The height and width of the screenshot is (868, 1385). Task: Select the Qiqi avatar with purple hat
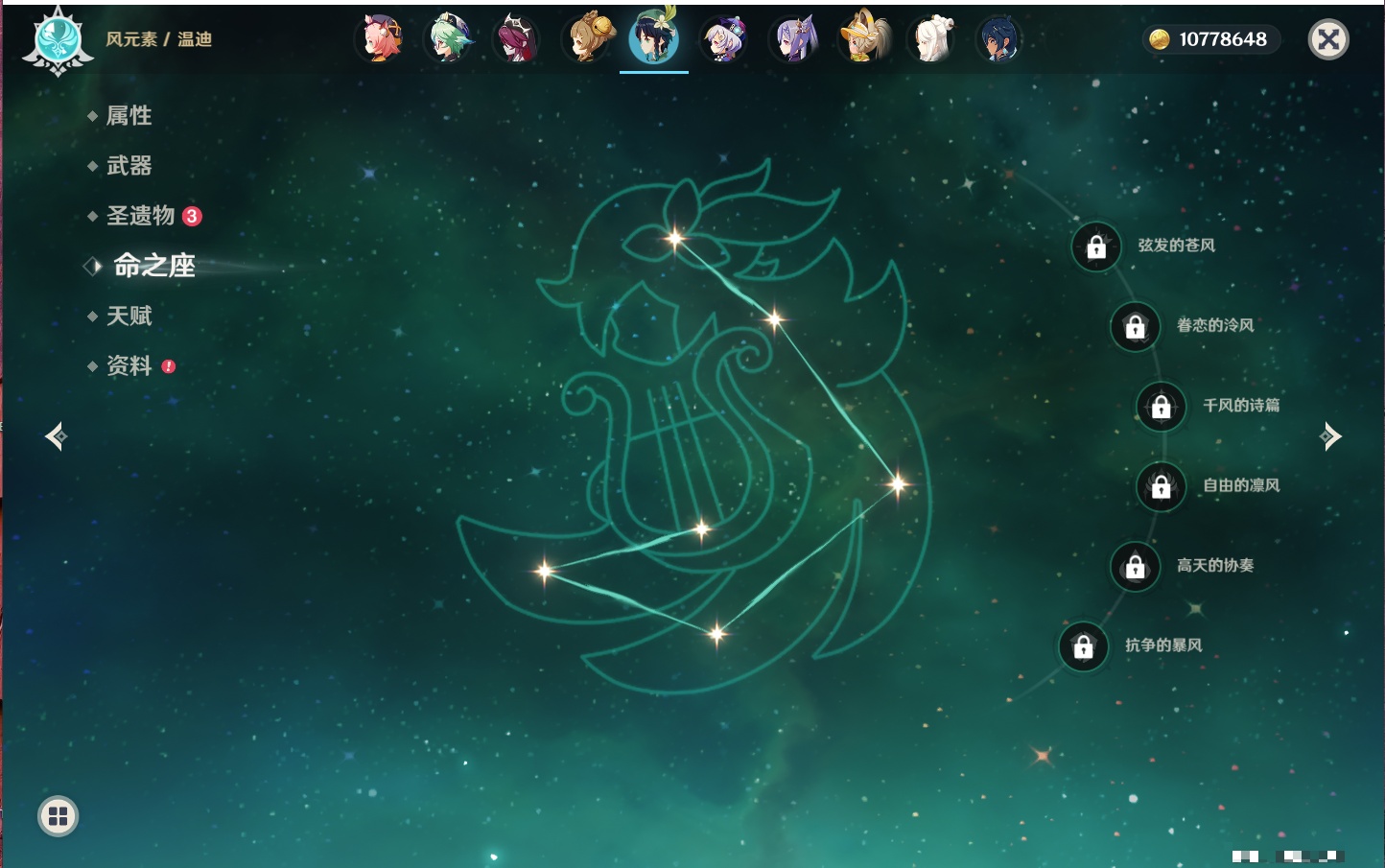pos(724,39)
